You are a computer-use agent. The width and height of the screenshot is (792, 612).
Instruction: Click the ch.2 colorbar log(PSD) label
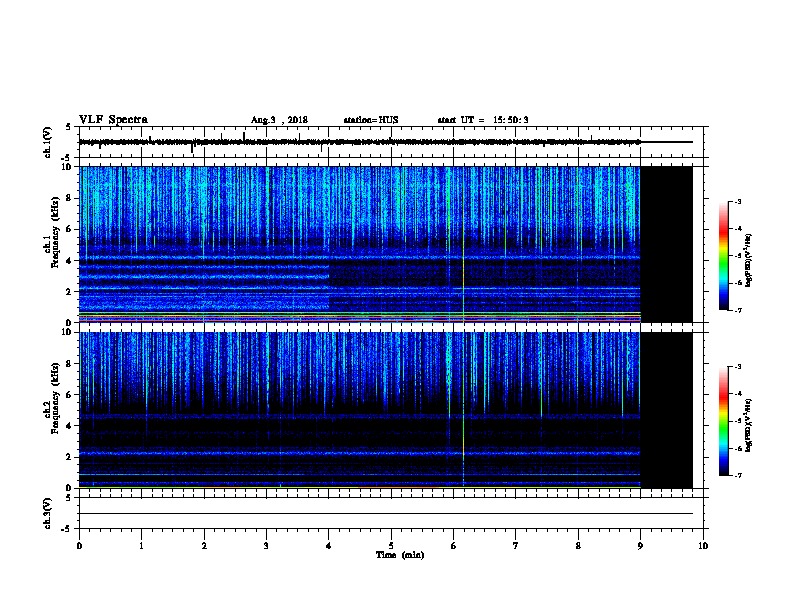click(748, 426)
